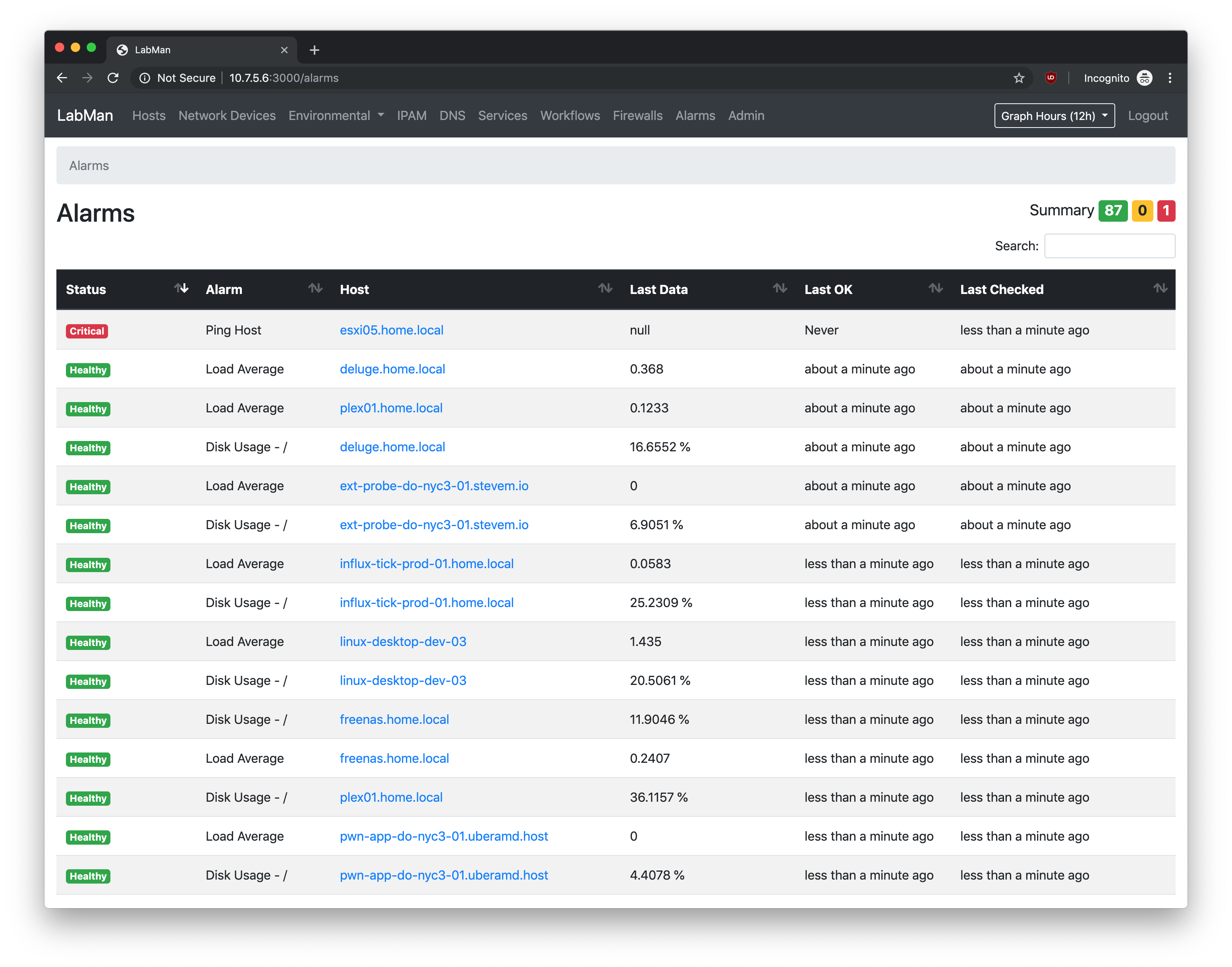Screen dimensions: 1232x967
Task: Open the uBlock Origin extension icon
Action: tap(1051, 78)
